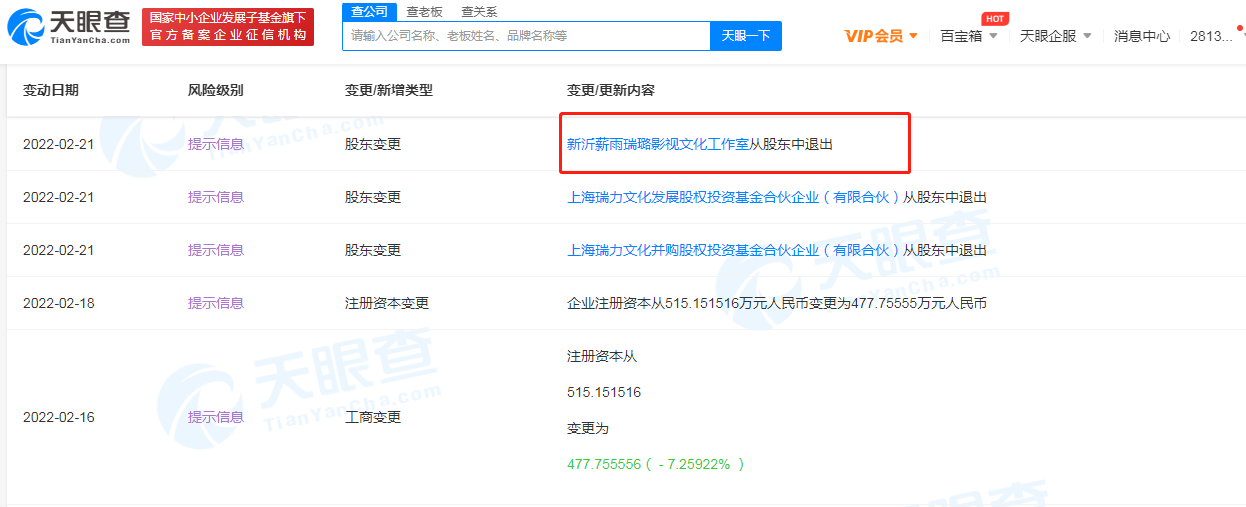Select the 2022-02-18 date cell

59,303
